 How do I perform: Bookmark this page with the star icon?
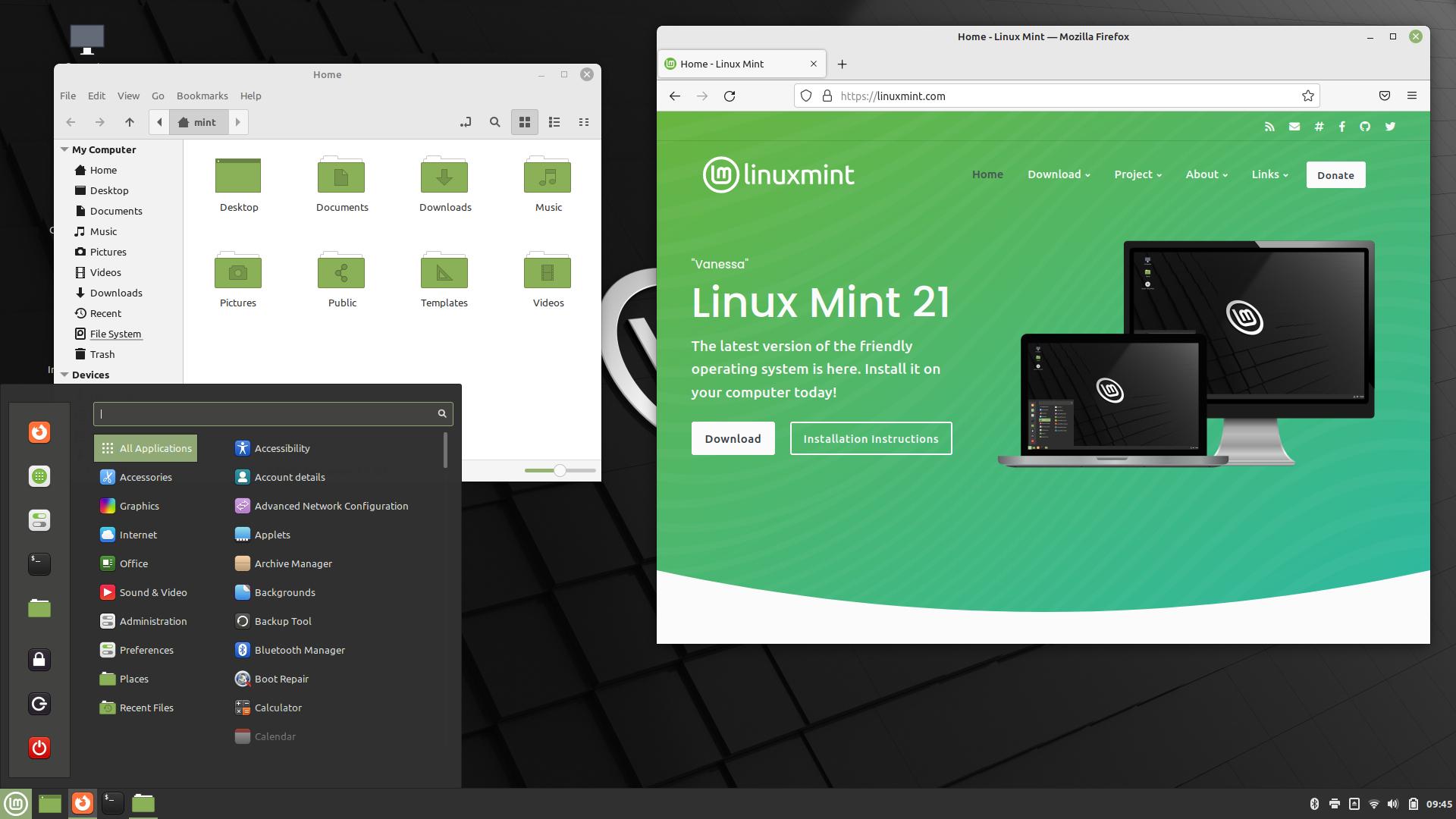coord(1307,96)
